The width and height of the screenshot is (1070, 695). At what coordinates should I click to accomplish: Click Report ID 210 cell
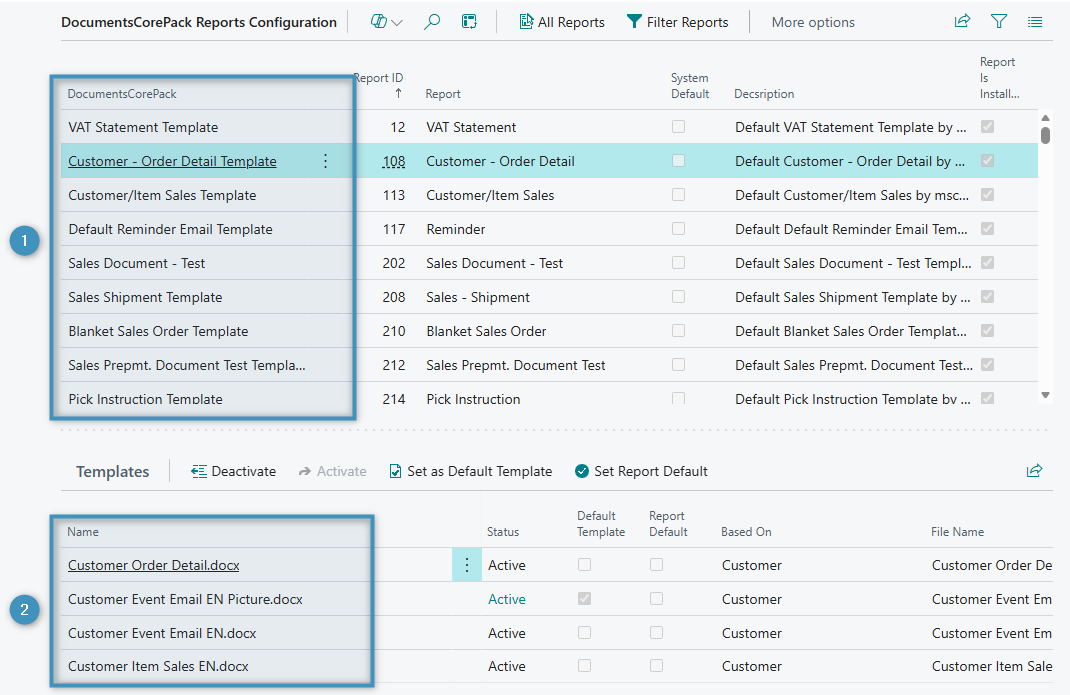(x=394, y=332)
